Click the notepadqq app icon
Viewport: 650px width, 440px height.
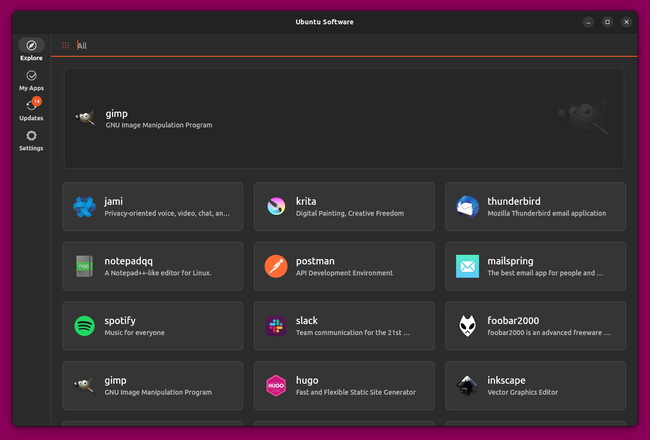point(84,266)
